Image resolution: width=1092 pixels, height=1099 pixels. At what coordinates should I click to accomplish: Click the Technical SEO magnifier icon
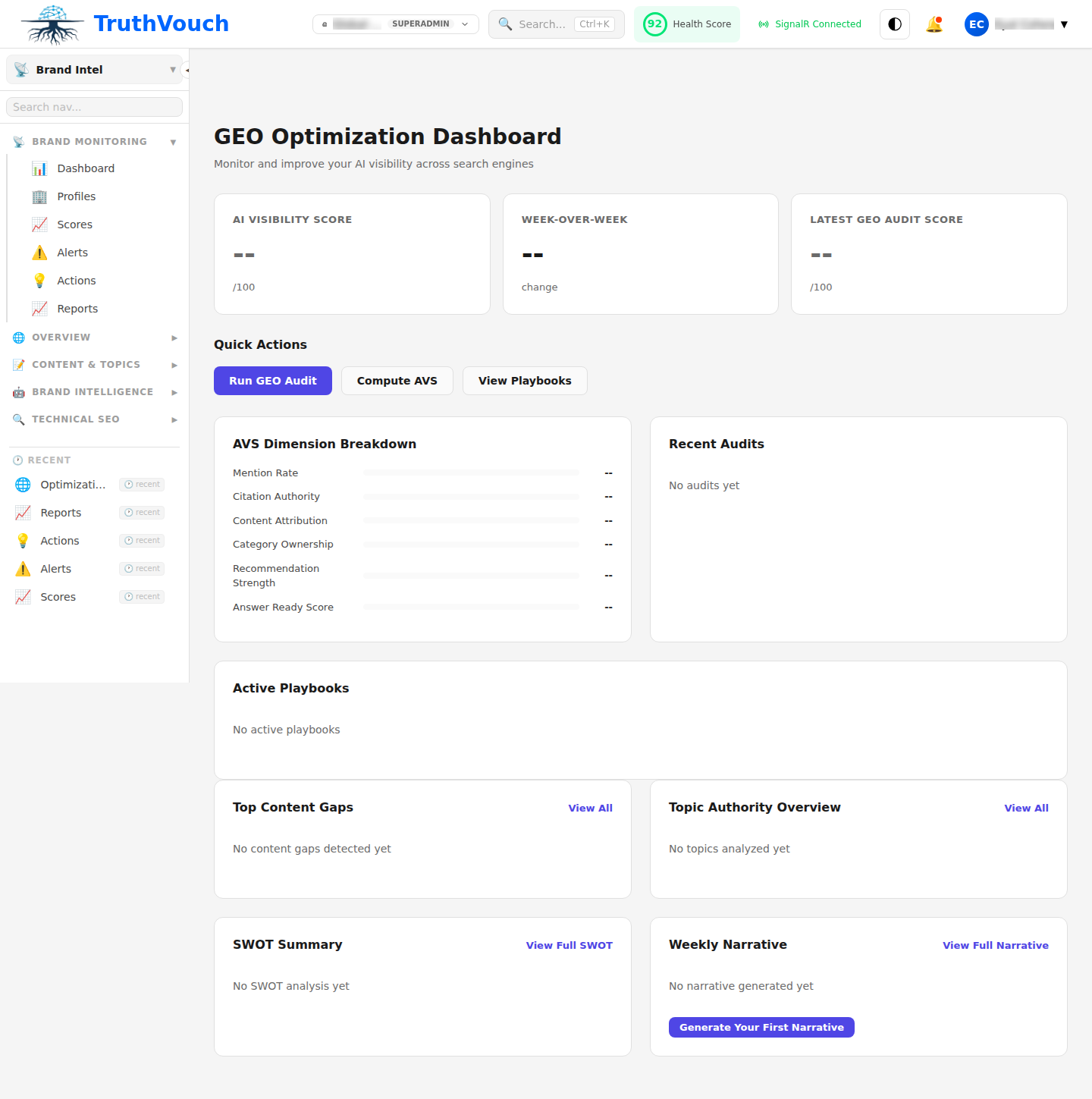pos(18,419)
